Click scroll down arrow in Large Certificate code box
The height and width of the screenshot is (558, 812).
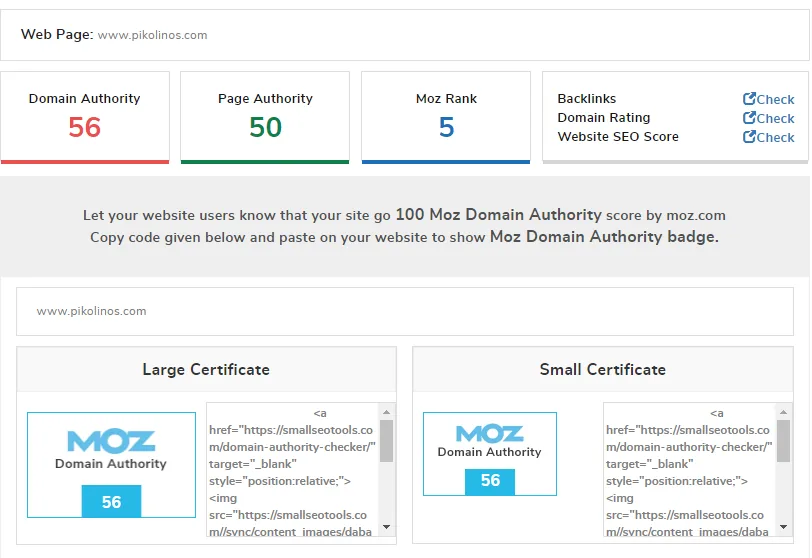pos(386,527)
